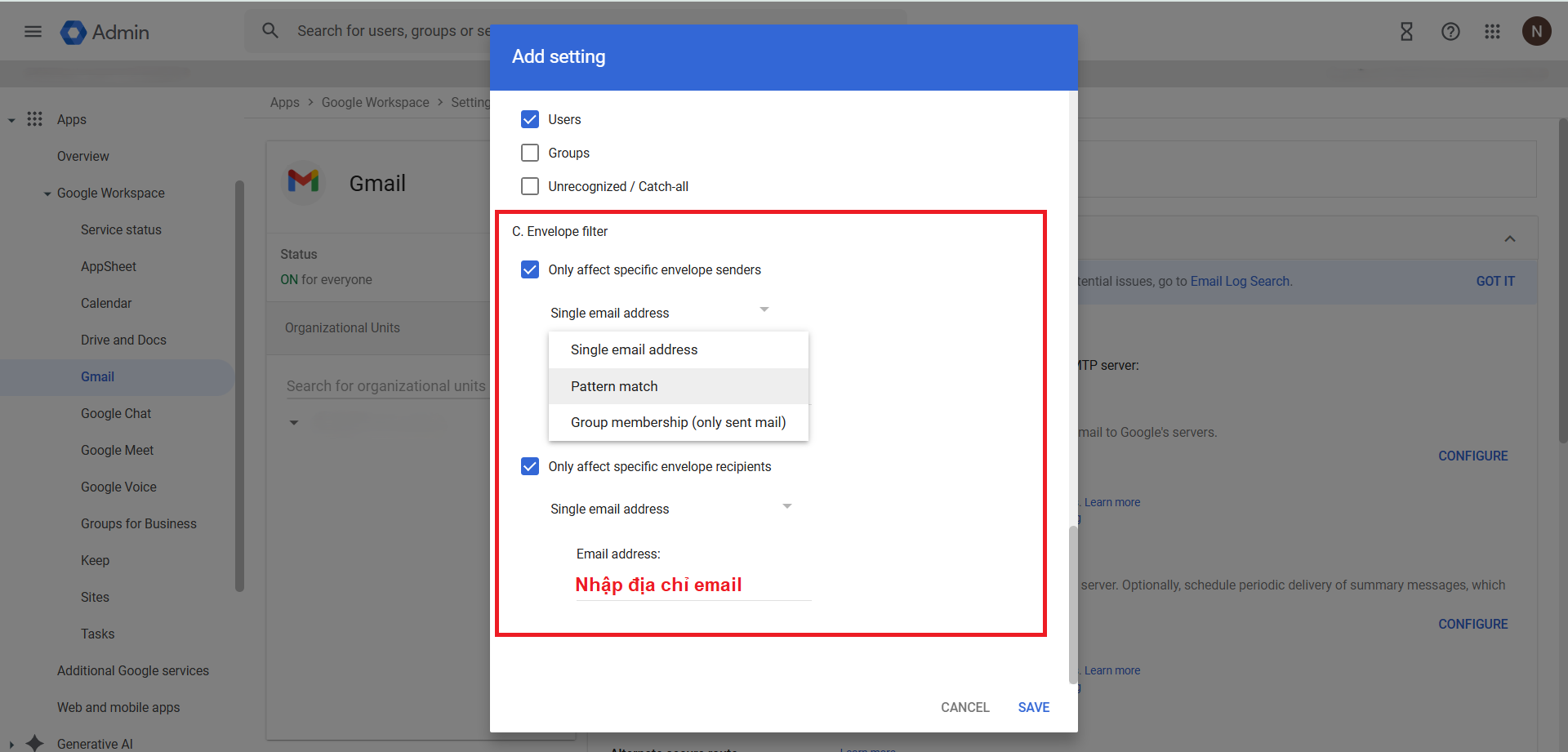Open the account avatar N
1568x752 pixels.
click(1536, 32)
